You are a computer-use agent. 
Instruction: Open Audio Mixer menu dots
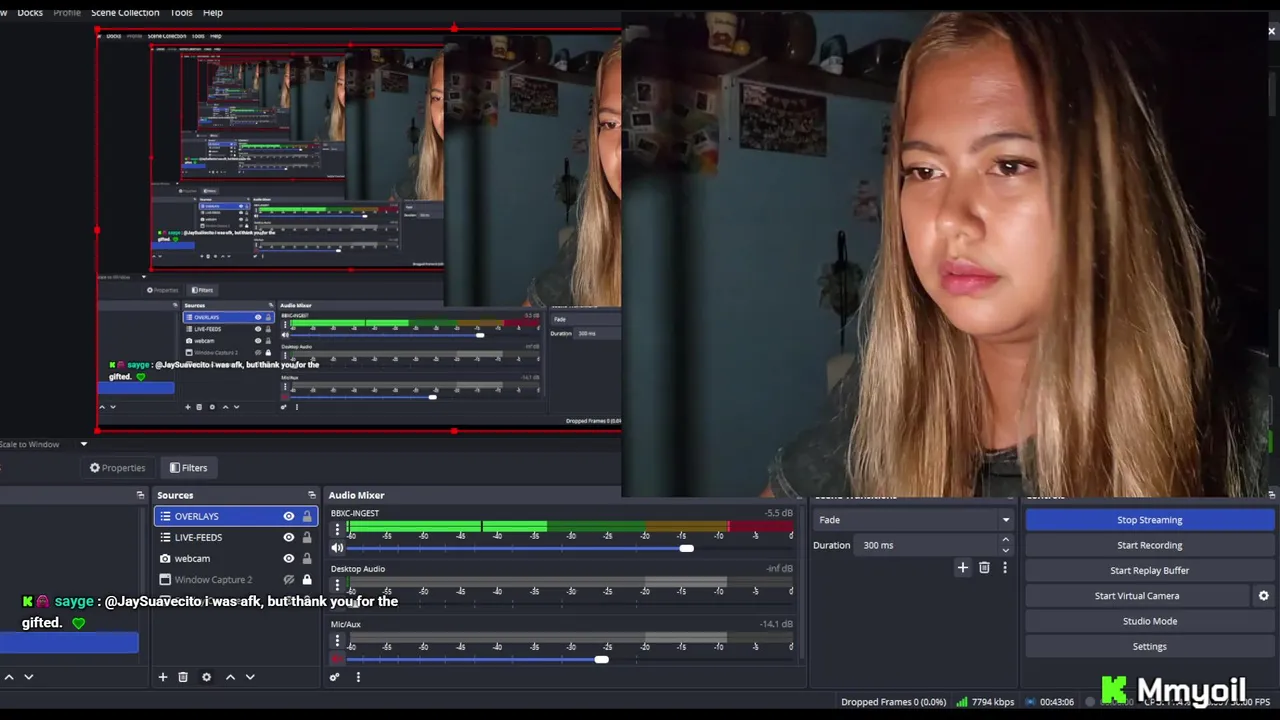pyautogui.click(x=358, y=677)
